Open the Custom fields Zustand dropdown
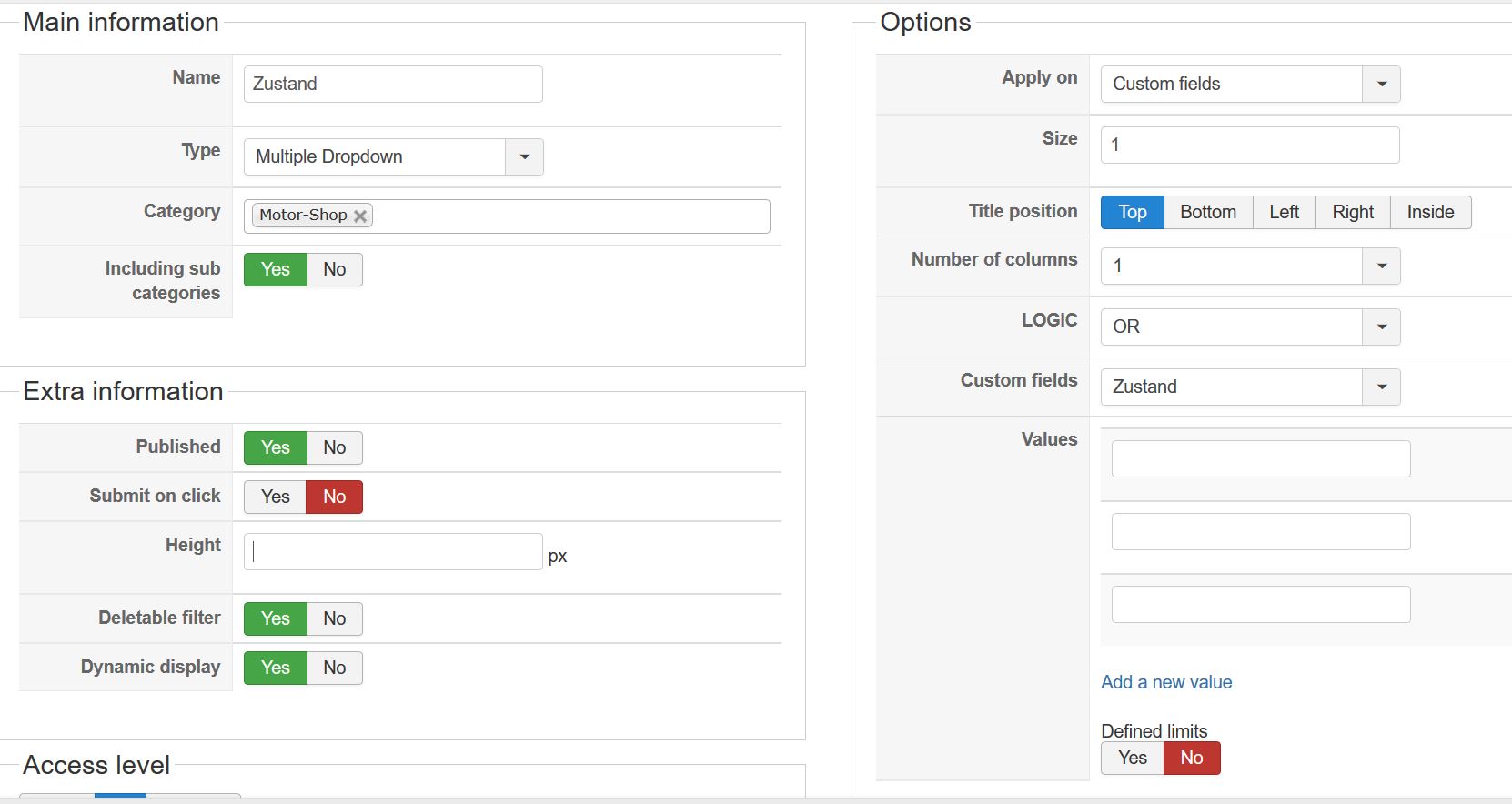The image size is (1512, 804). pyautogui.click(x=1381, y=387)
